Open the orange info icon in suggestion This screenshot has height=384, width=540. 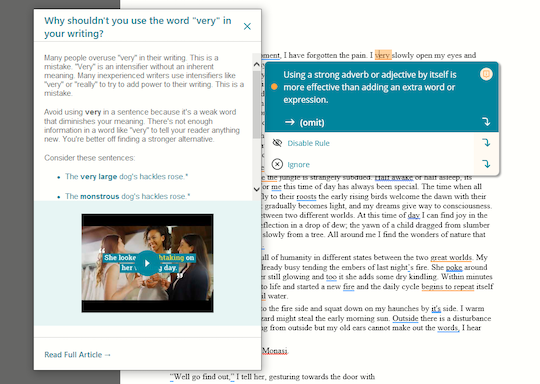coord(486,74)
